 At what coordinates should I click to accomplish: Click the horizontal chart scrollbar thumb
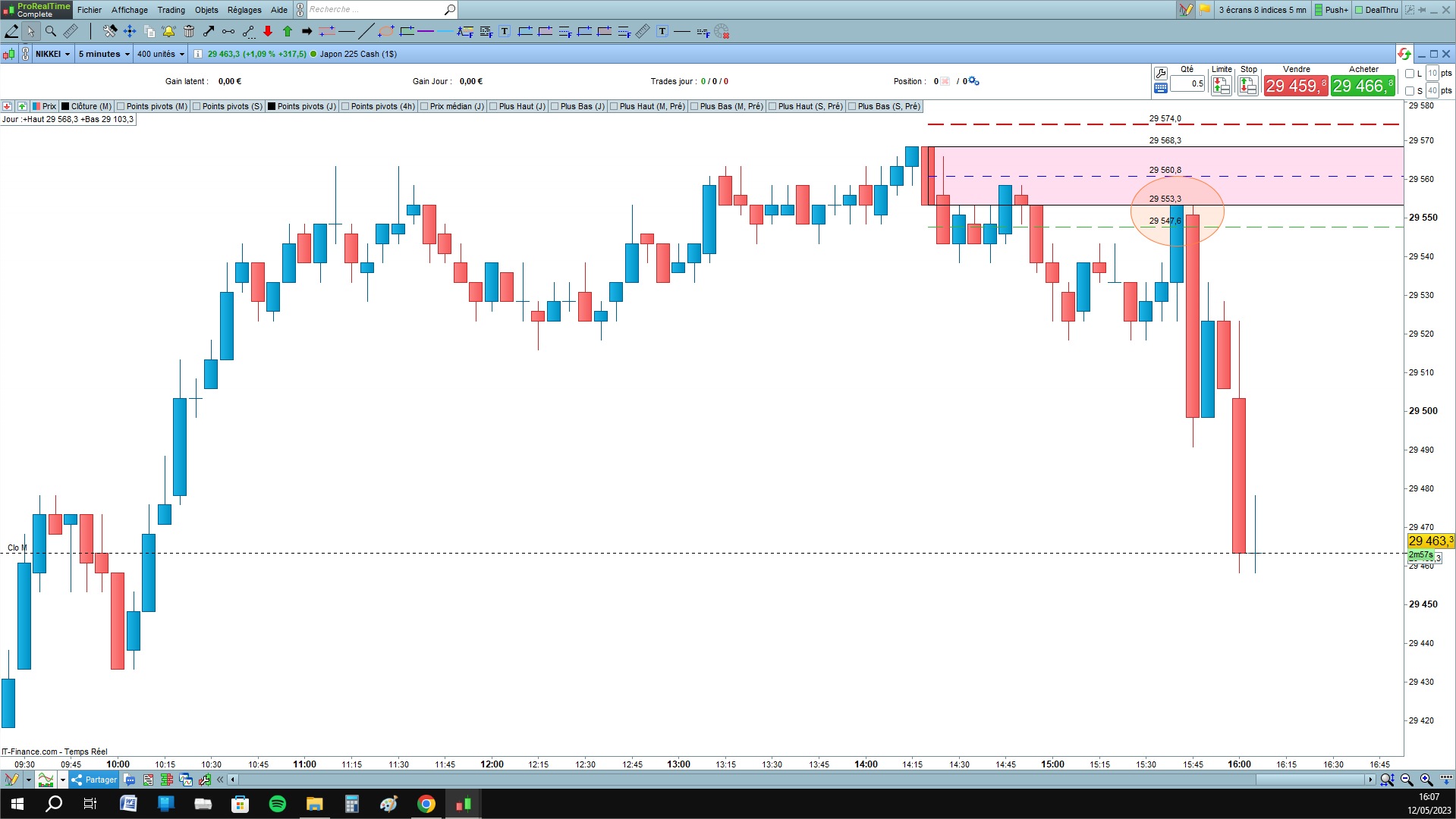click(x=1310, y=780)
